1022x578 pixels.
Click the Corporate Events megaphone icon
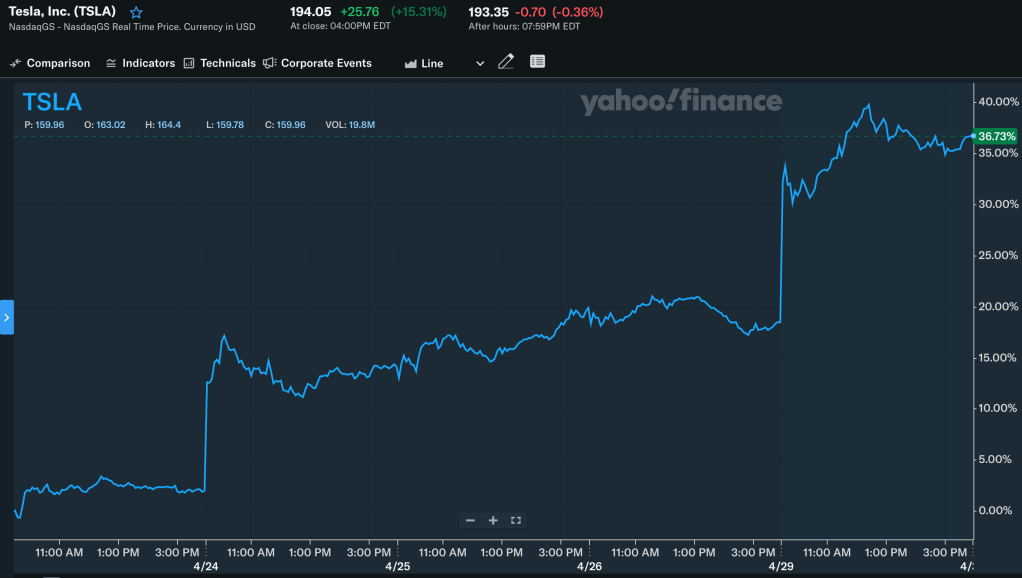[x=269, y=63]
